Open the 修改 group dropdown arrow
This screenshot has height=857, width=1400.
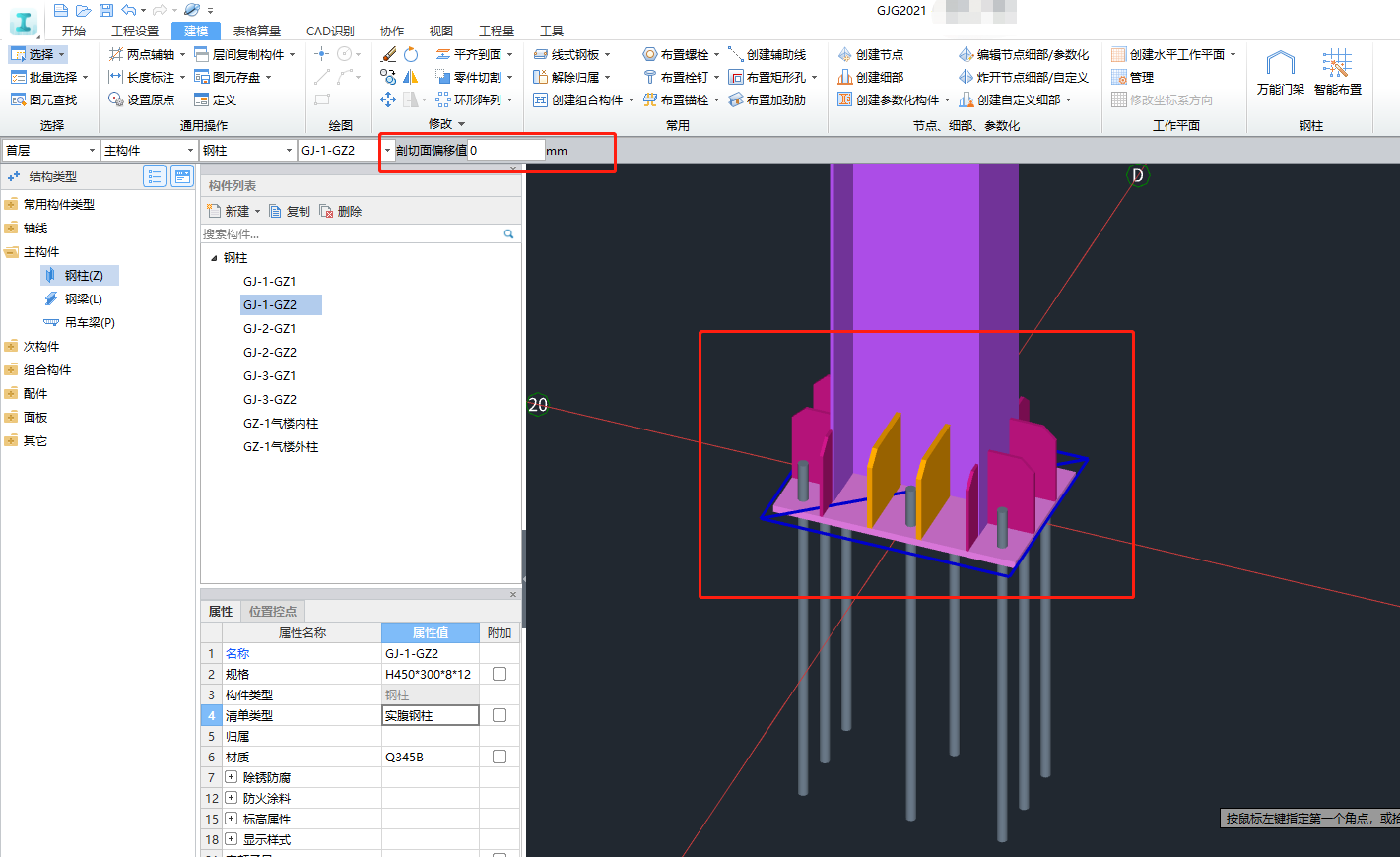pyautogui.click(x=461, y=124)
